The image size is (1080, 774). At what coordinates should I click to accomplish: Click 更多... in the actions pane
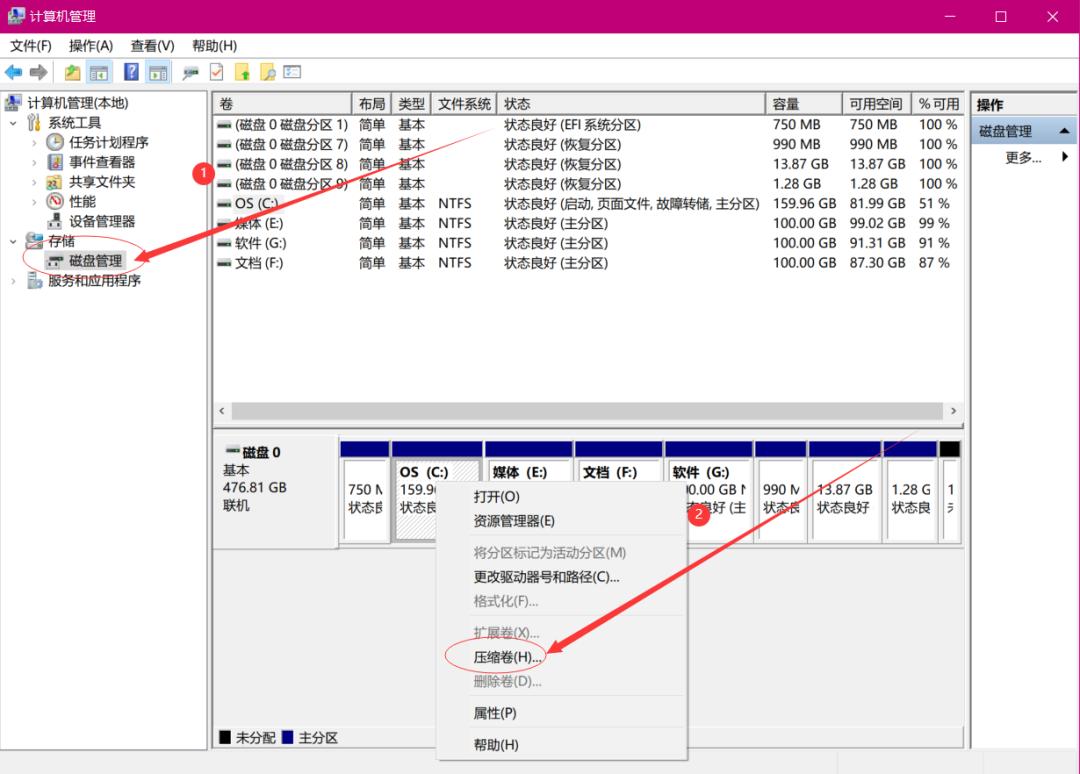pyautogui.click(x=1022, y=158)
